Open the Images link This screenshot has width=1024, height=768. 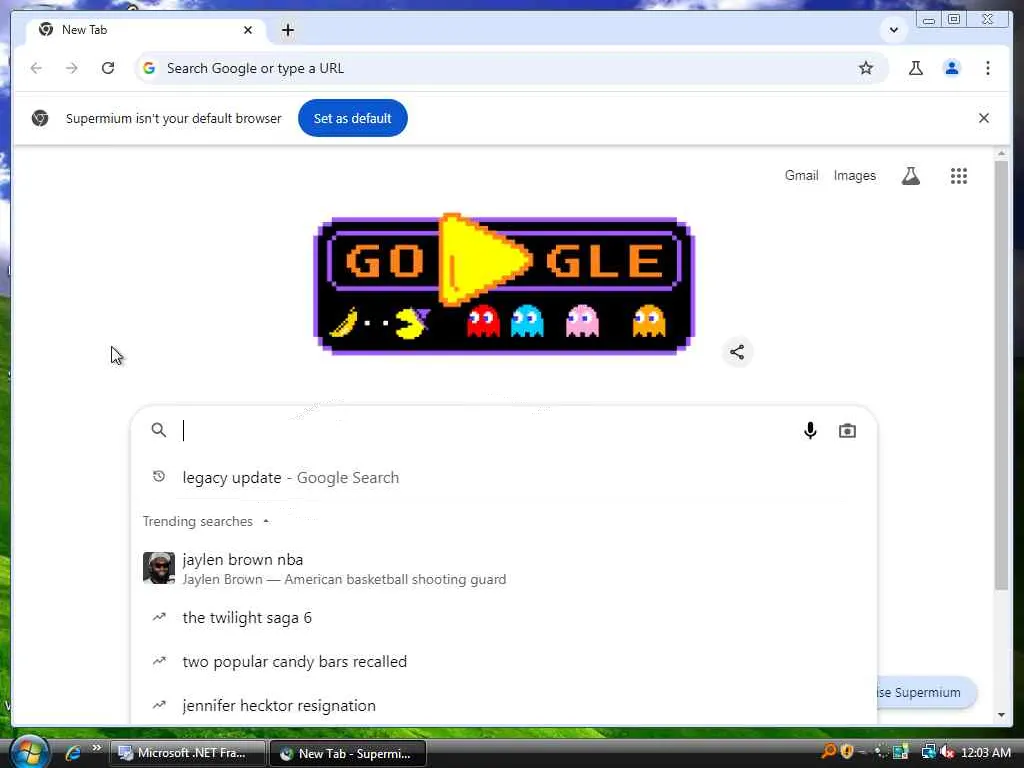(x=854, y=176)
